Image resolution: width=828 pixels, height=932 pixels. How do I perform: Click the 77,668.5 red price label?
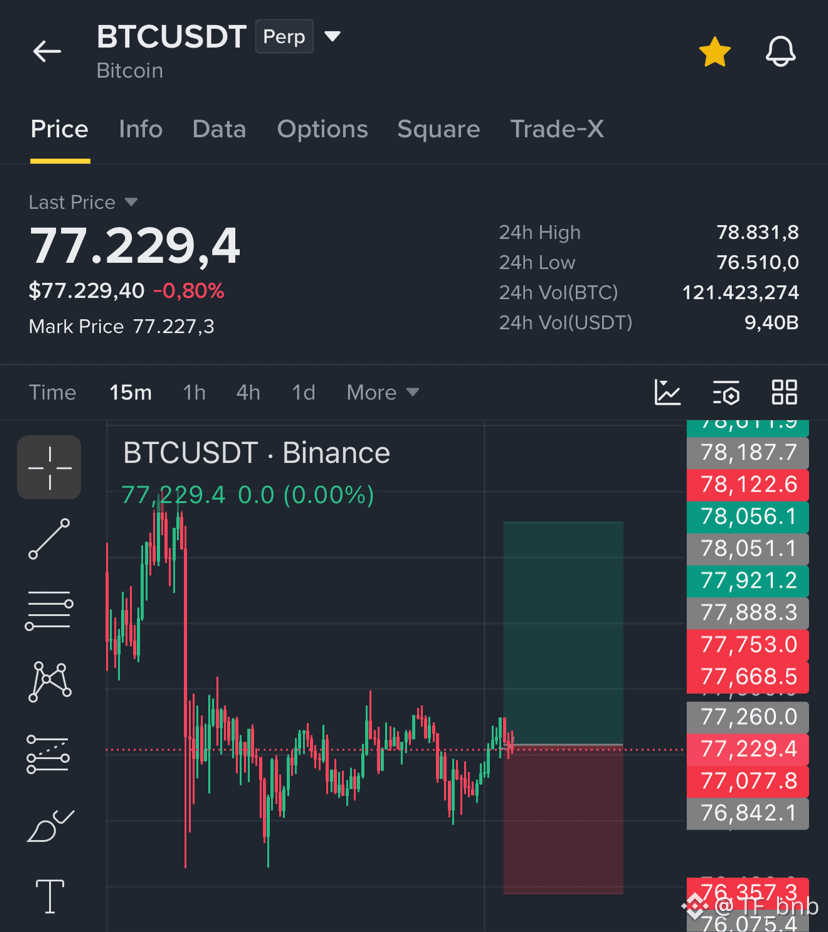click(748, 677)
